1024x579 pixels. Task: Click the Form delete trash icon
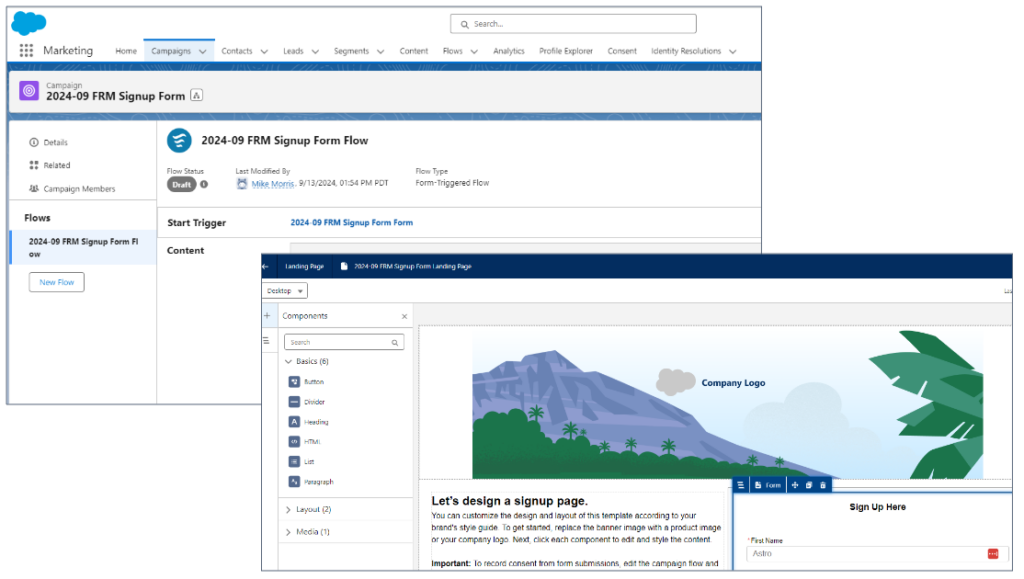point(823,485)
